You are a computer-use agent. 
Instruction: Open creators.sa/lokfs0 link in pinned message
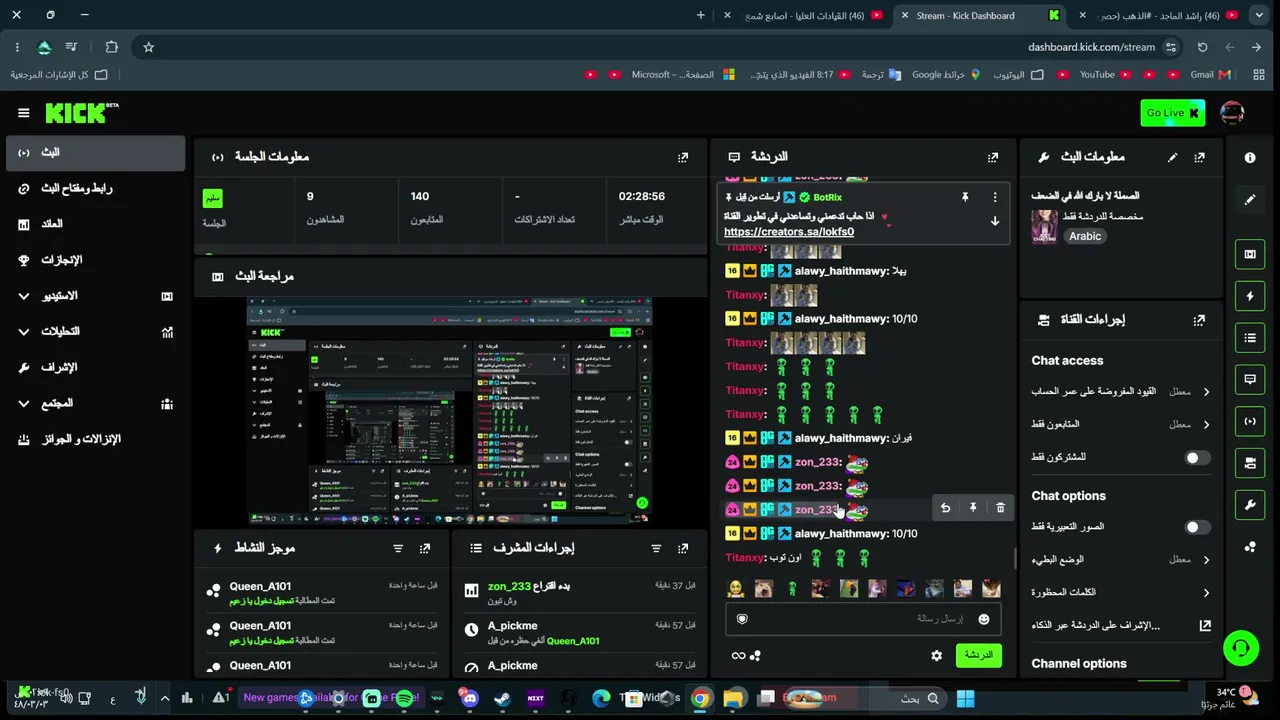tap(789, 232)
